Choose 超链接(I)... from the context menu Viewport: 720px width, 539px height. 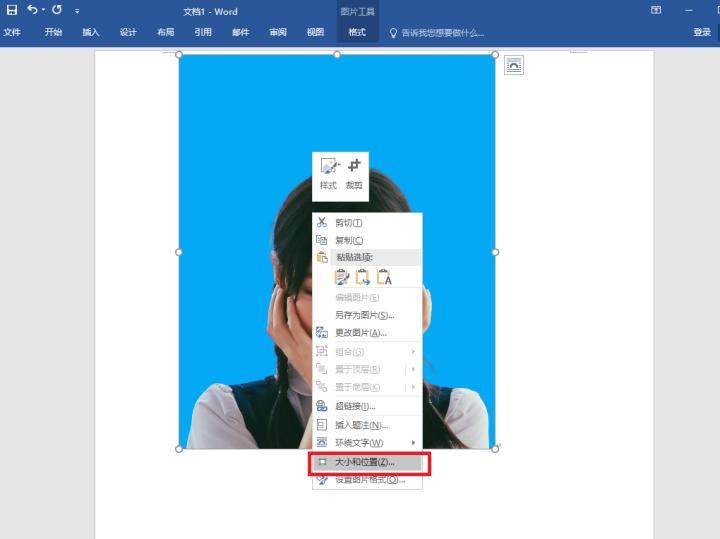[x=367, y=406]
